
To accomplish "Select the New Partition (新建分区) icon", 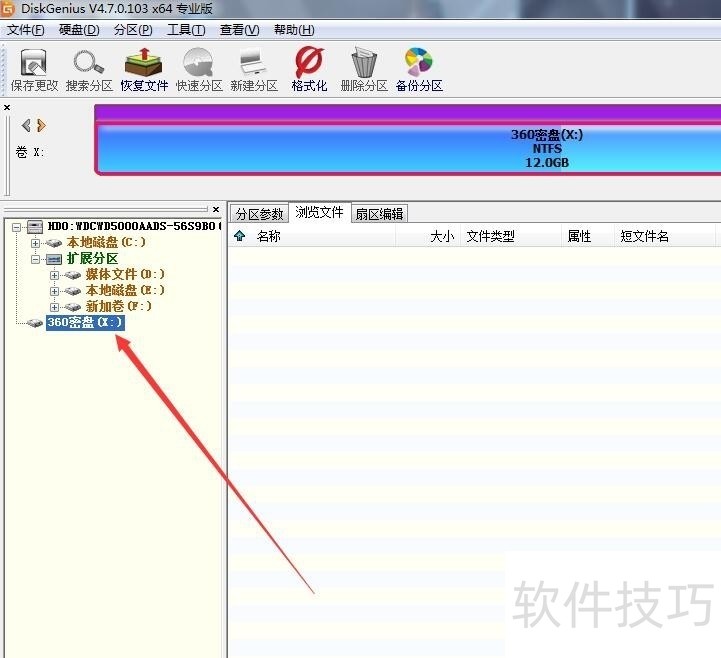I will [x=254, y=69].
